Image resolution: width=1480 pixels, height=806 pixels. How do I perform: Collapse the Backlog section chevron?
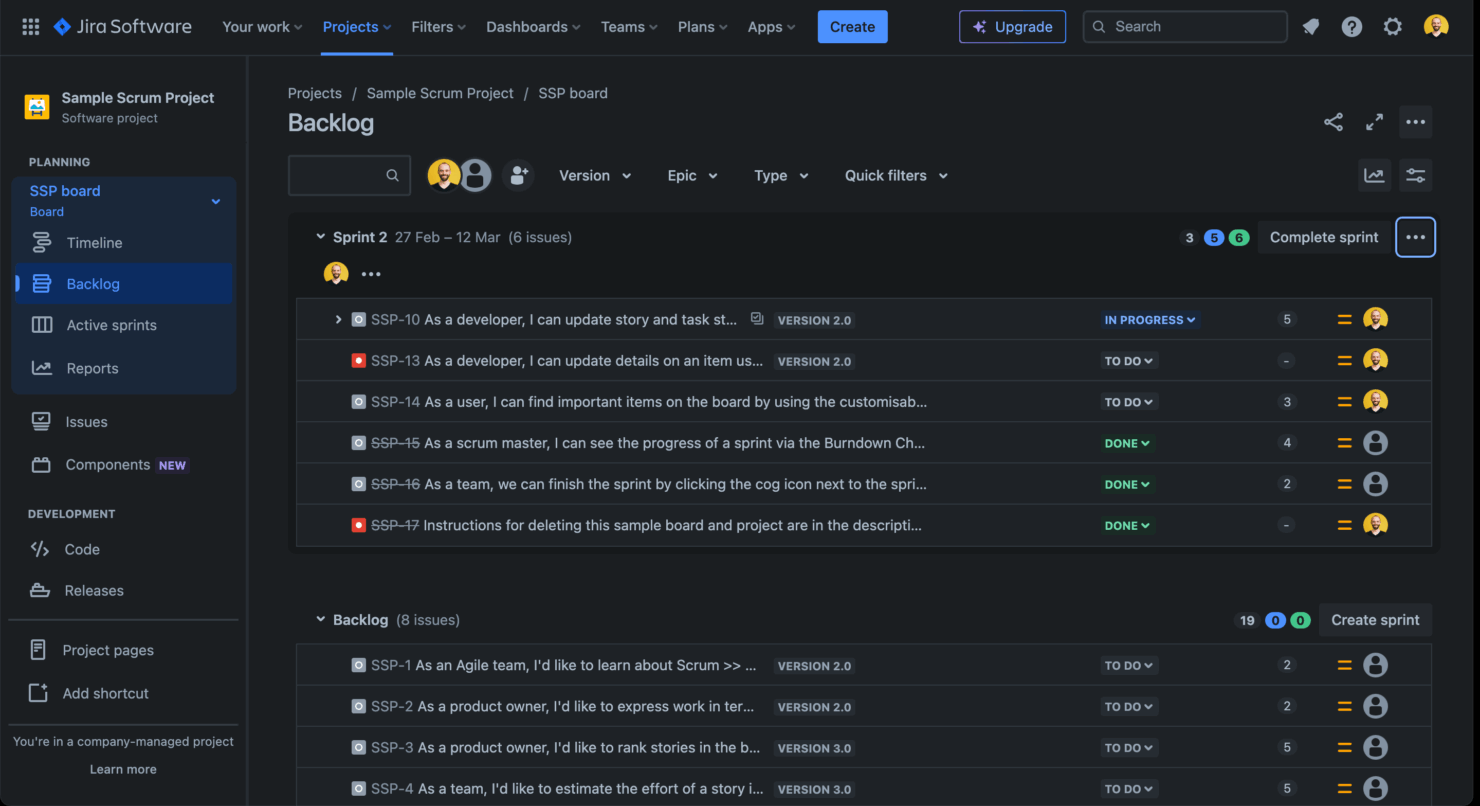click(x=321, y=620)
